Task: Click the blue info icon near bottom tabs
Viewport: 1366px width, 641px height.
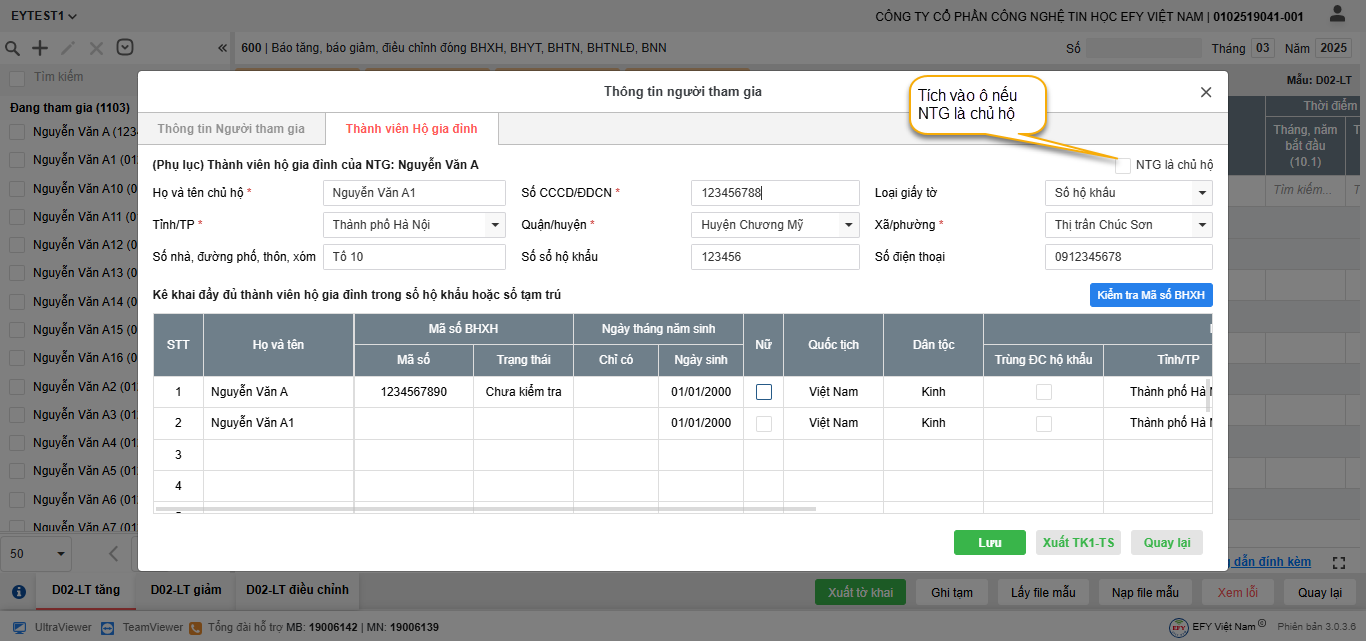Action: [18, 591]
